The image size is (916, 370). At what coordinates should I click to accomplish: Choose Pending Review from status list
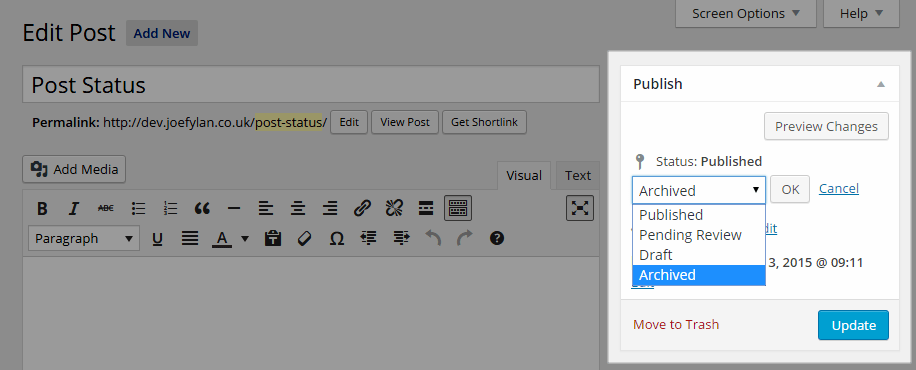coord(699,235)
